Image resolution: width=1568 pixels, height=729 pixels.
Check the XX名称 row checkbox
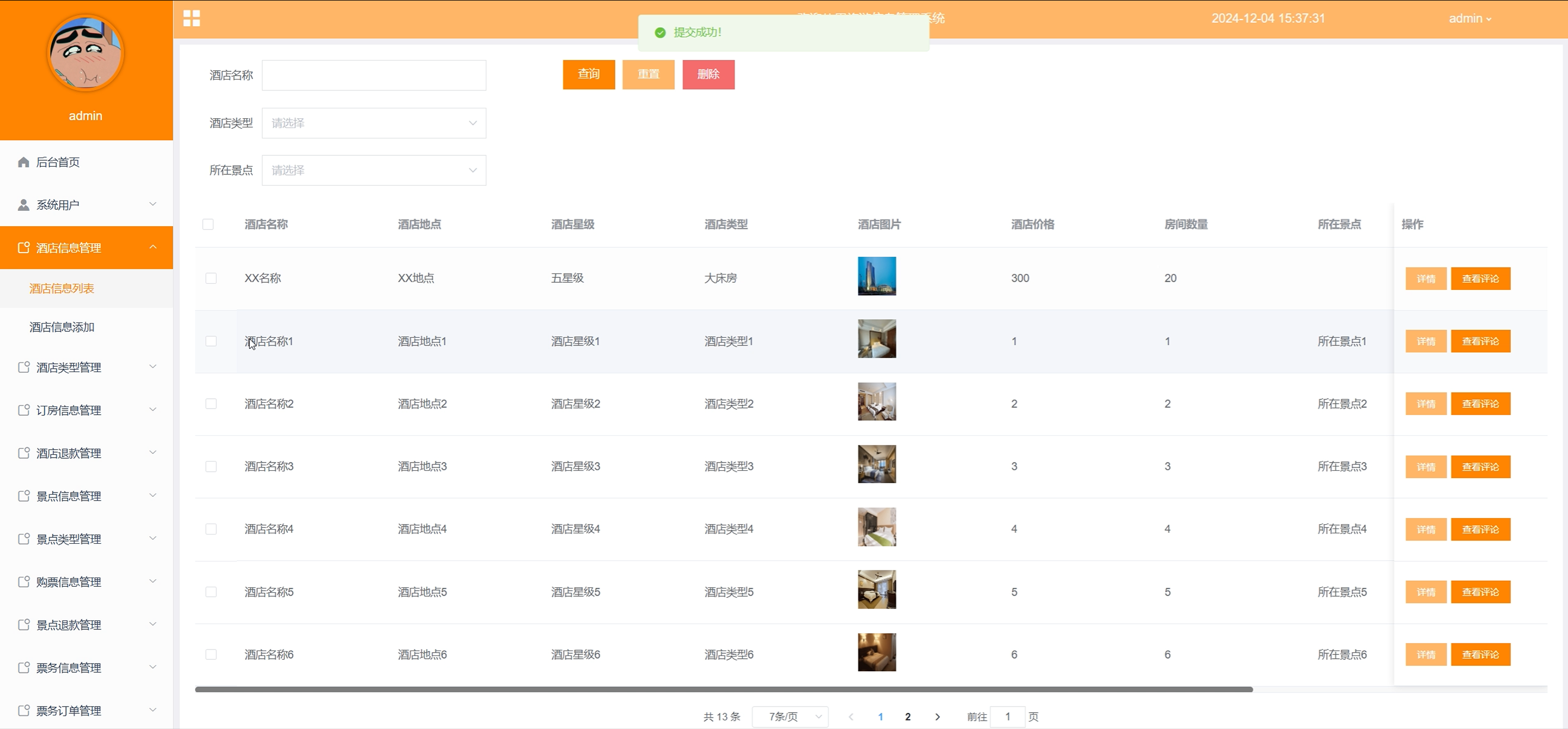(x=211, y=278)
